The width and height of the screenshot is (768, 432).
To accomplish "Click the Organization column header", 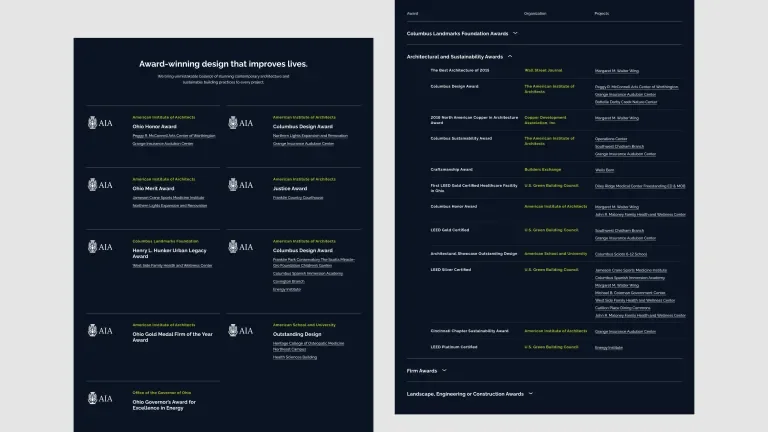I will click(535, 14).
